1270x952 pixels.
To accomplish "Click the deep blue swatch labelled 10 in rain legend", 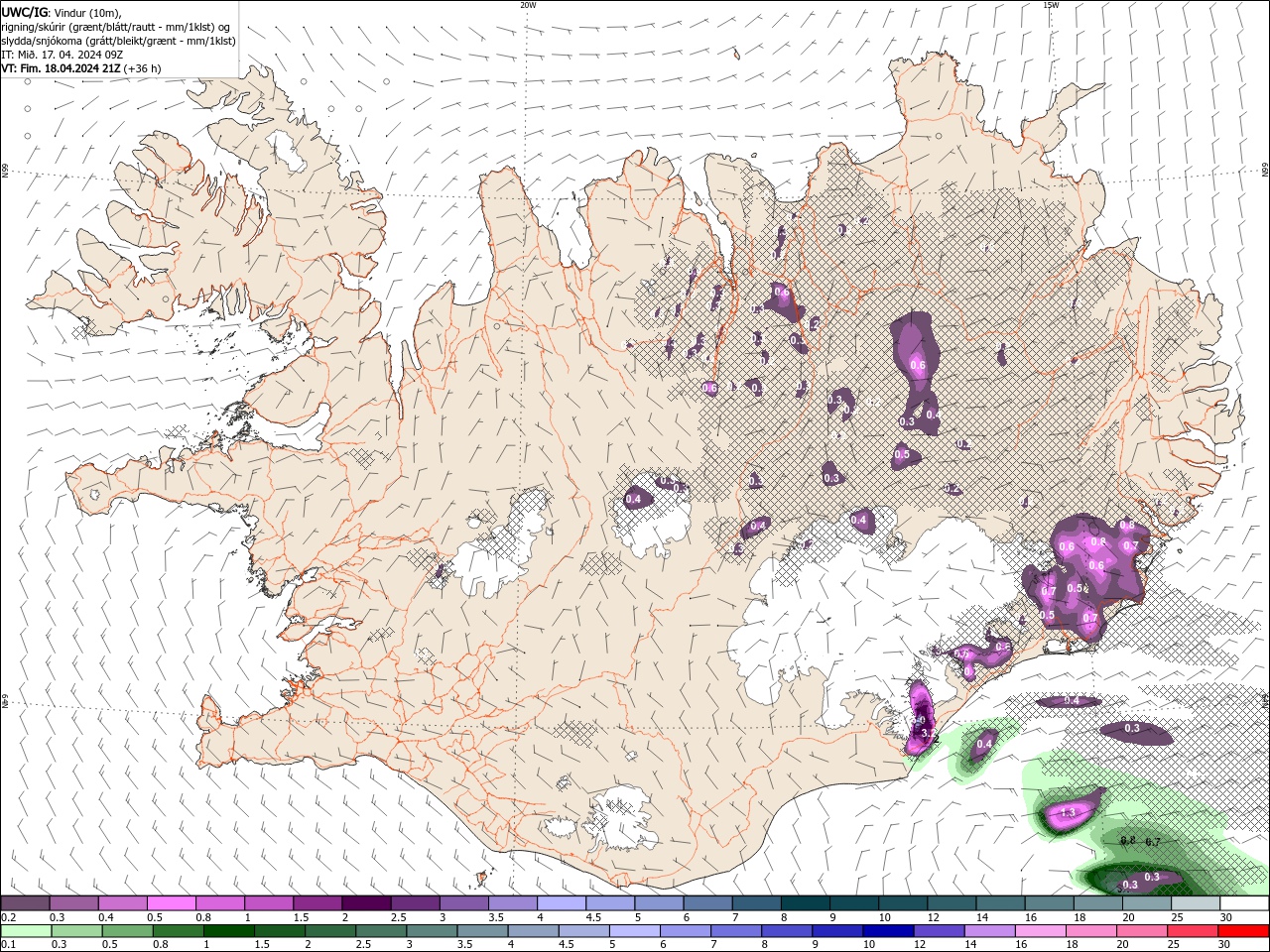I will [889, 931].
